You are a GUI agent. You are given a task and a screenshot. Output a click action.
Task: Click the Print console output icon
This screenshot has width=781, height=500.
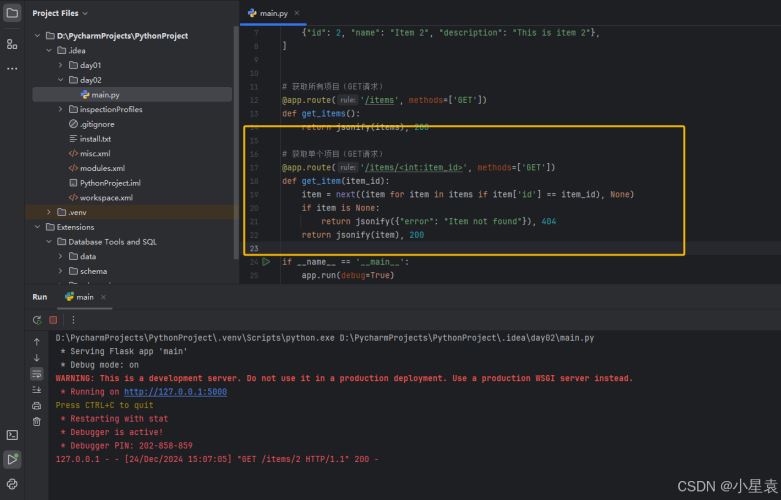37,405
